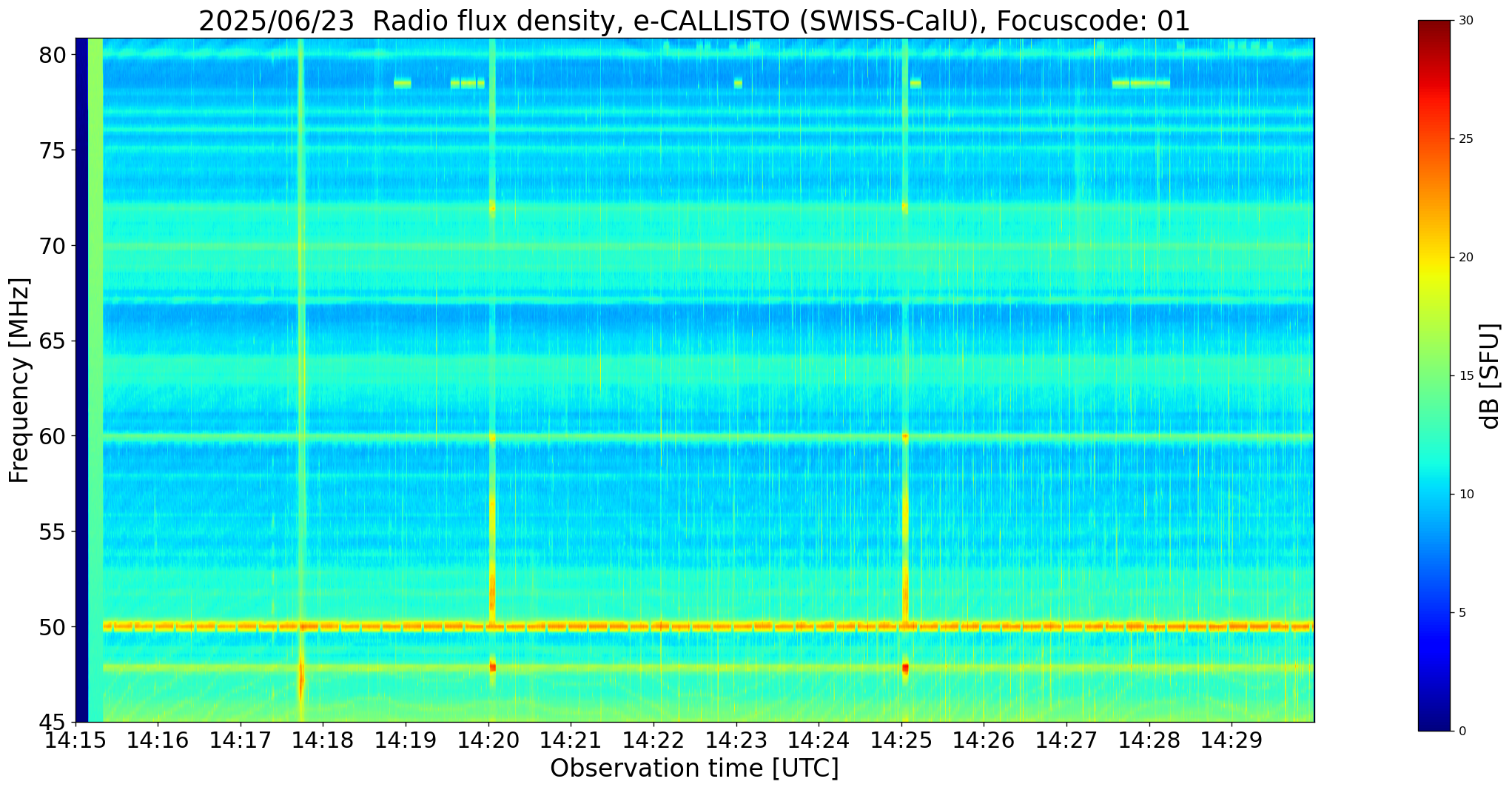
Task: Click the colorbar tick label 25
Action: pyautogui.click(x=1465, y=139)
